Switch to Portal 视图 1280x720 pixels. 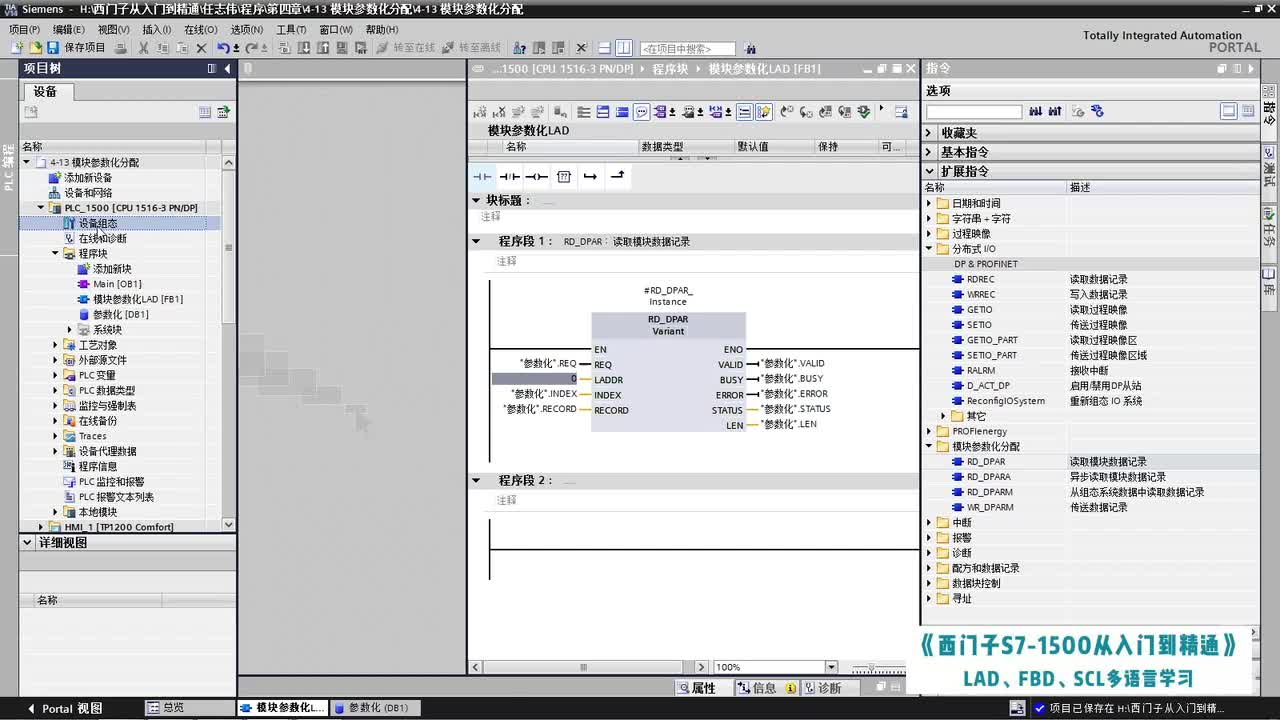pyautogui.click(x=66, y=708)
